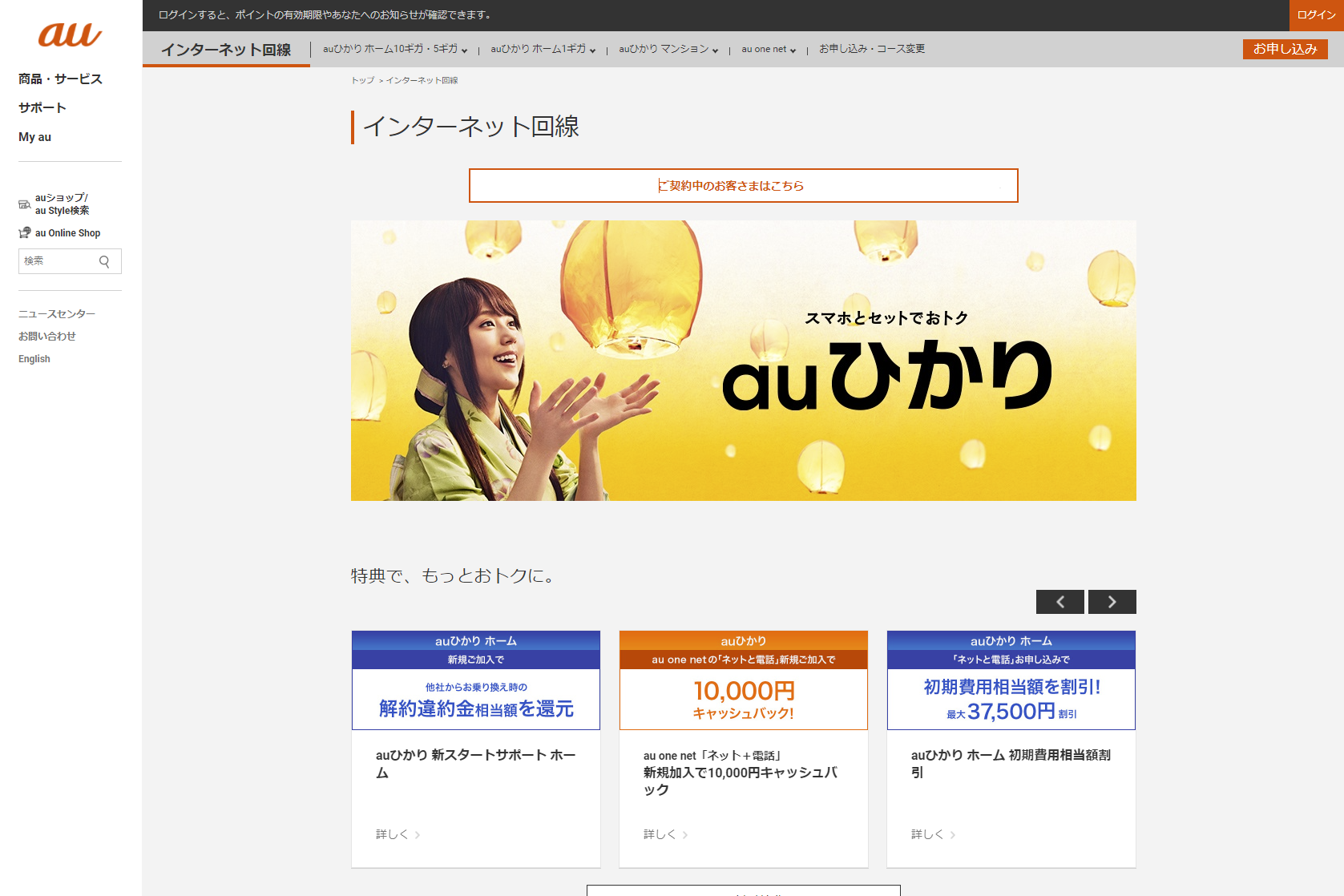Open auショップ/au Style検索 link
Viewport: 1344px width, 896px height.
[x=62, y=204]
